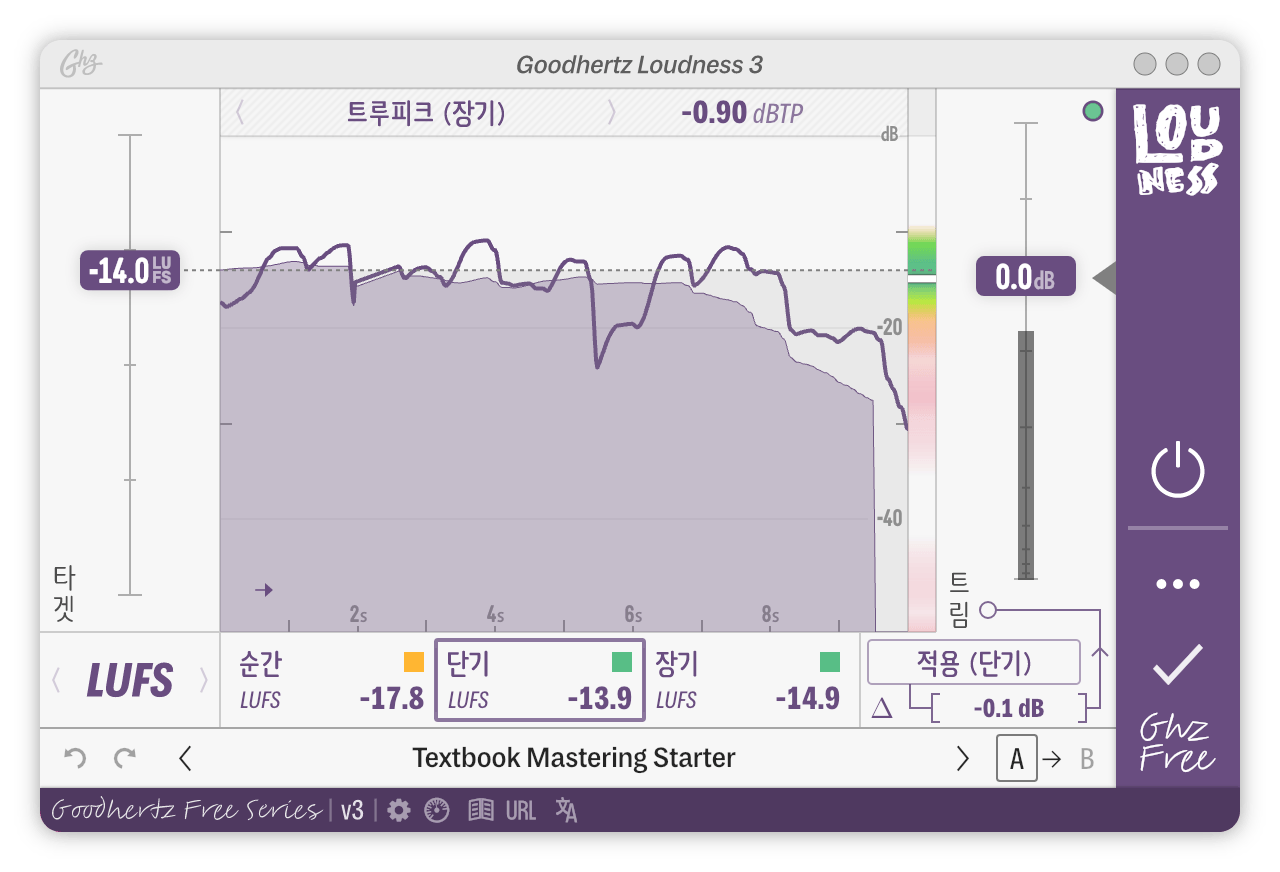
Task: Click the language translation icon
Action: (566, 810)
